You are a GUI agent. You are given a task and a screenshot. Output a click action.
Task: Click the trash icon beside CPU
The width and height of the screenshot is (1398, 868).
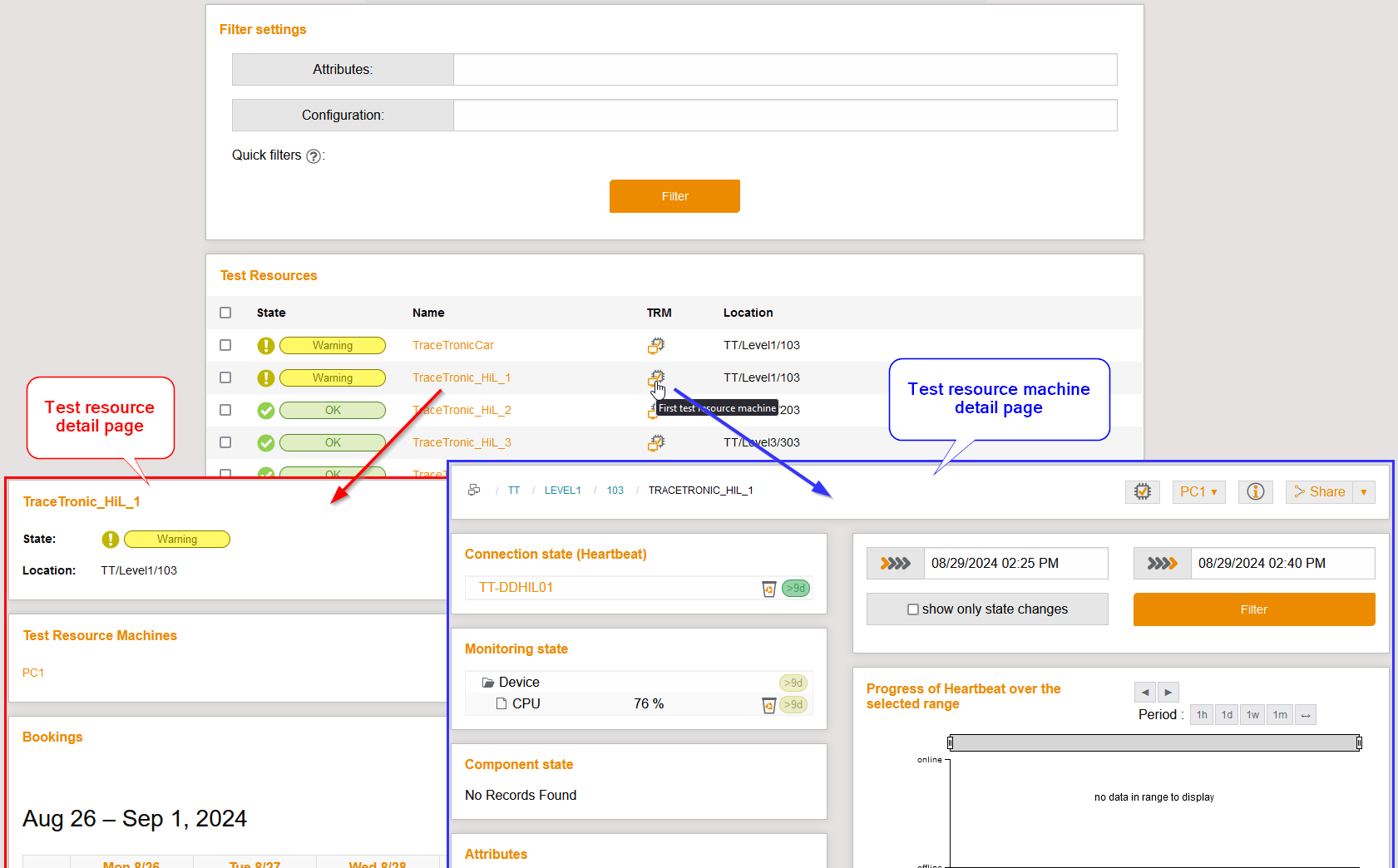769,705
